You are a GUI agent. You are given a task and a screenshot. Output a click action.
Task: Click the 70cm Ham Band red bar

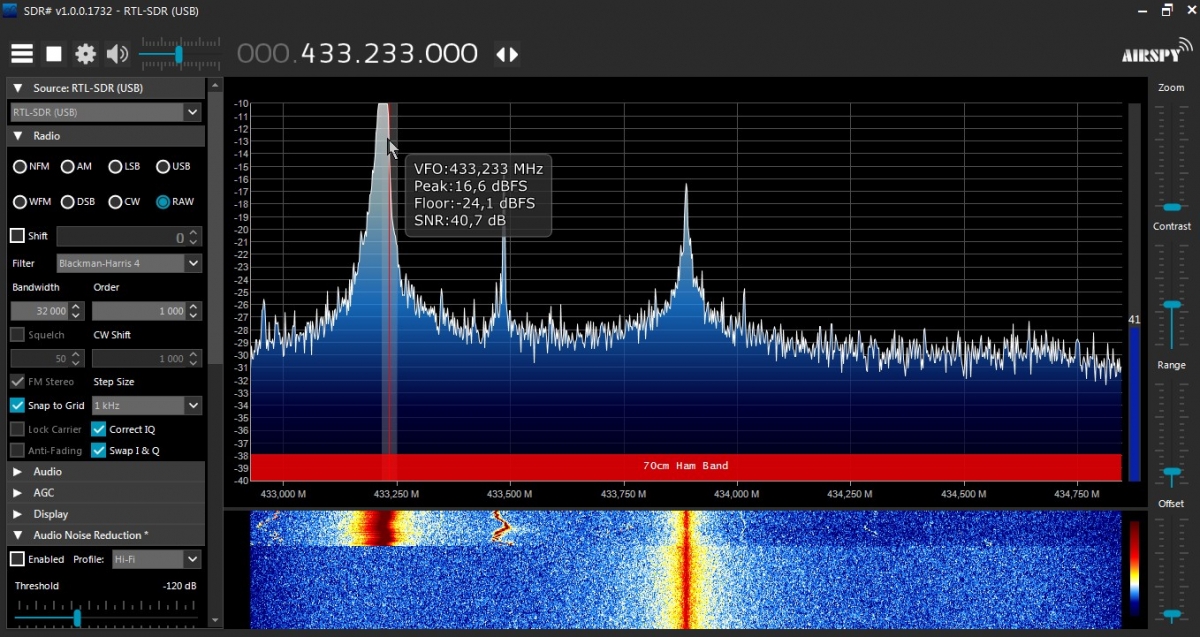click(685, 466)
